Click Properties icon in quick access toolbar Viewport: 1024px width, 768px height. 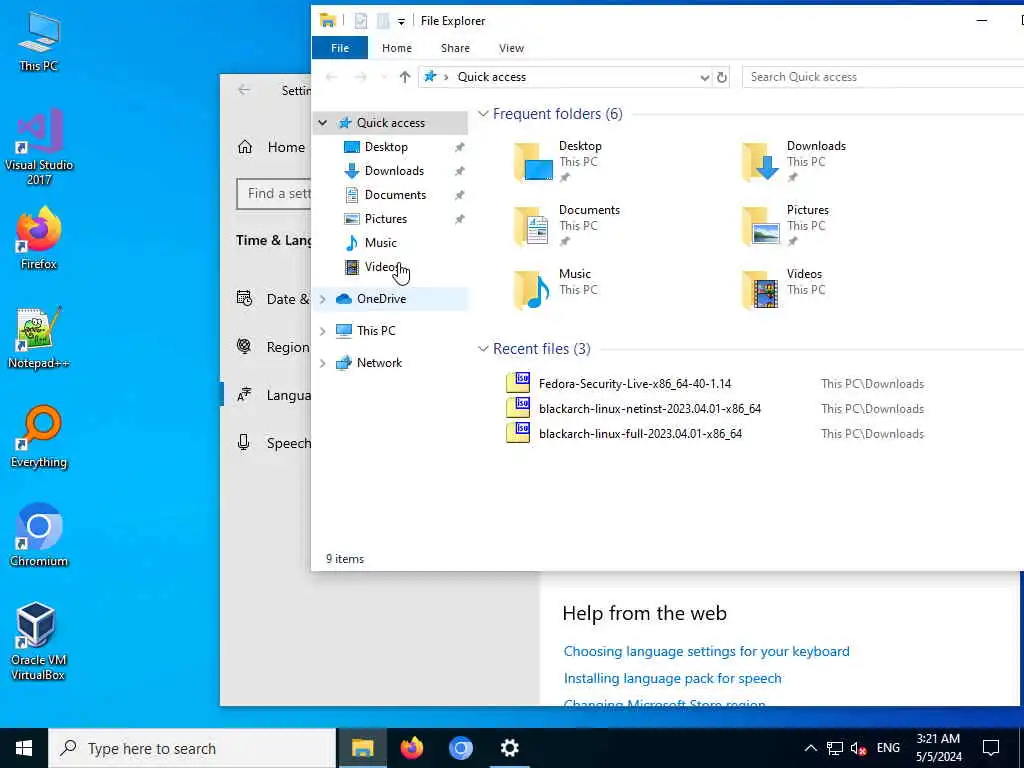pos(360,21)
